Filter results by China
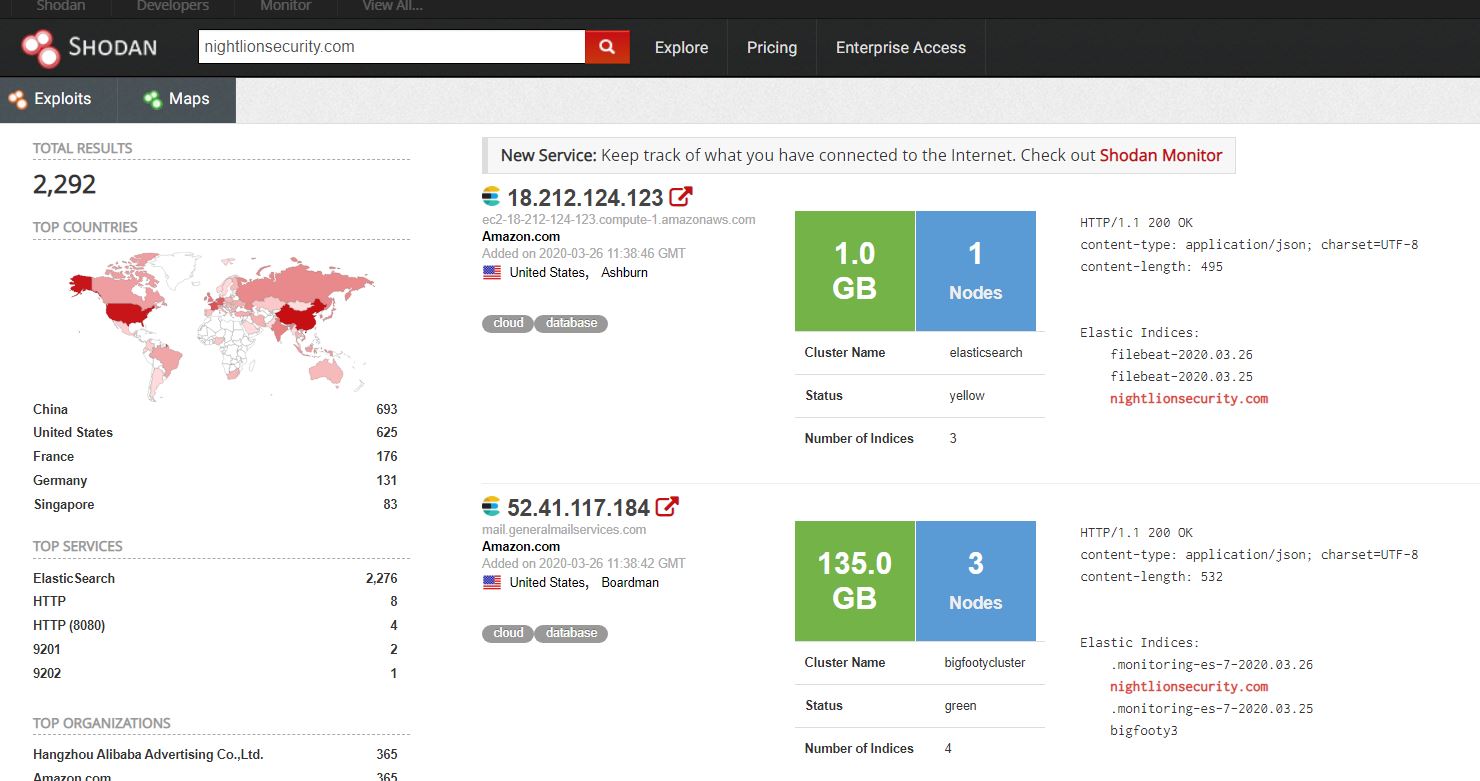The image size is (1480, 781). [51, 409]
